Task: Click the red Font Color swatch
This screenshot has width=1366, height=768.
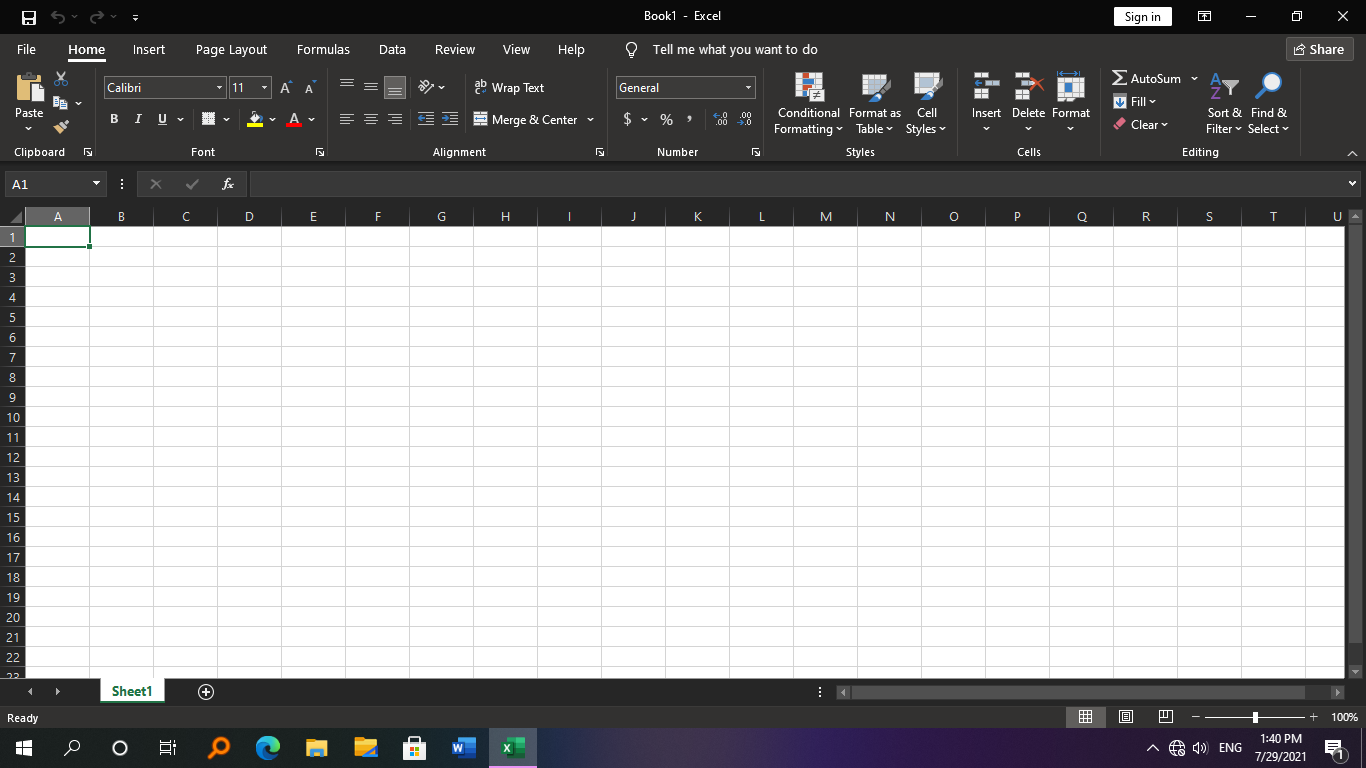Action: (294, 119)
